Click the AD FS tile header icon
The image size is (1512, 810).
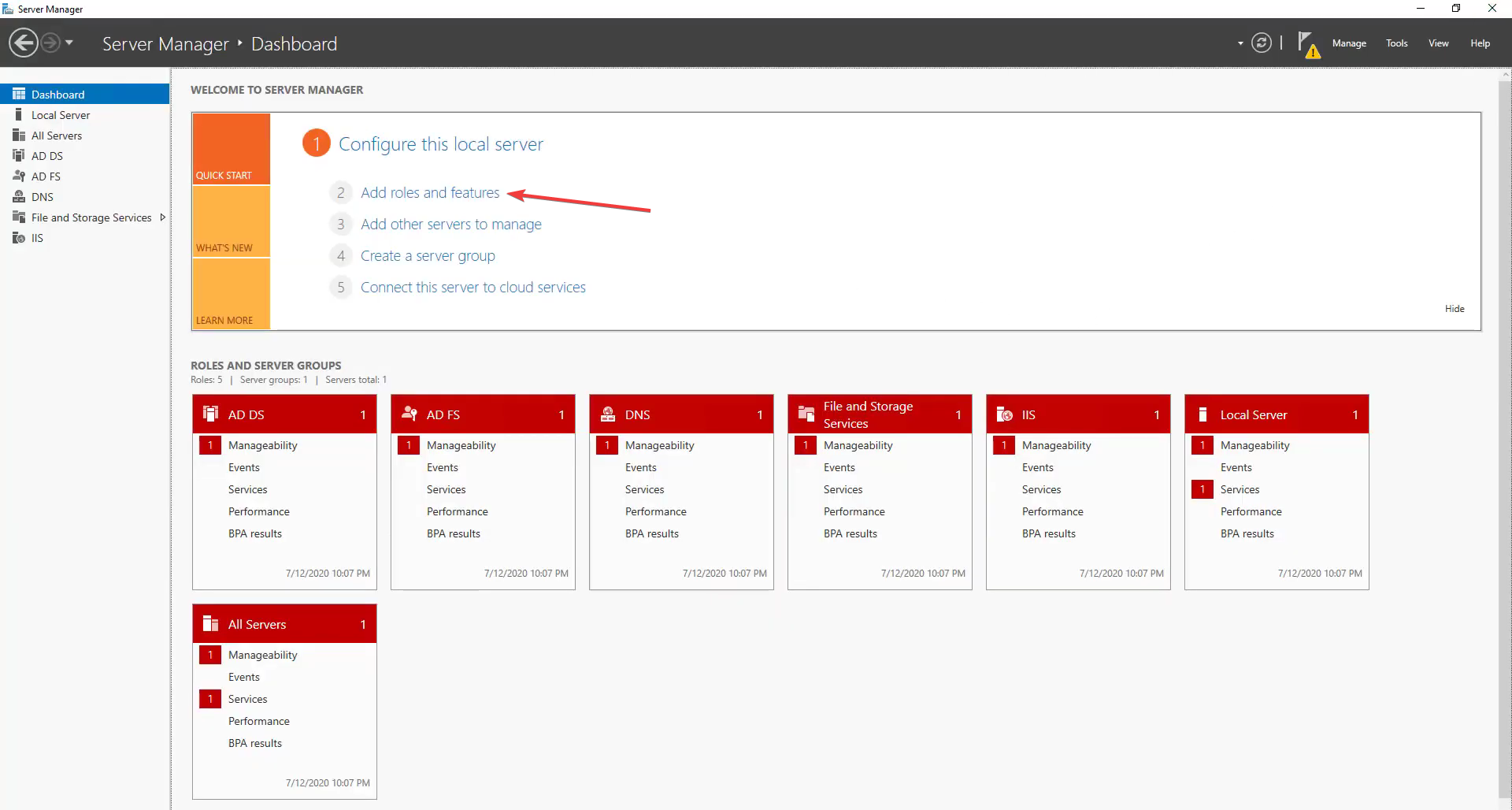[409, 414]
